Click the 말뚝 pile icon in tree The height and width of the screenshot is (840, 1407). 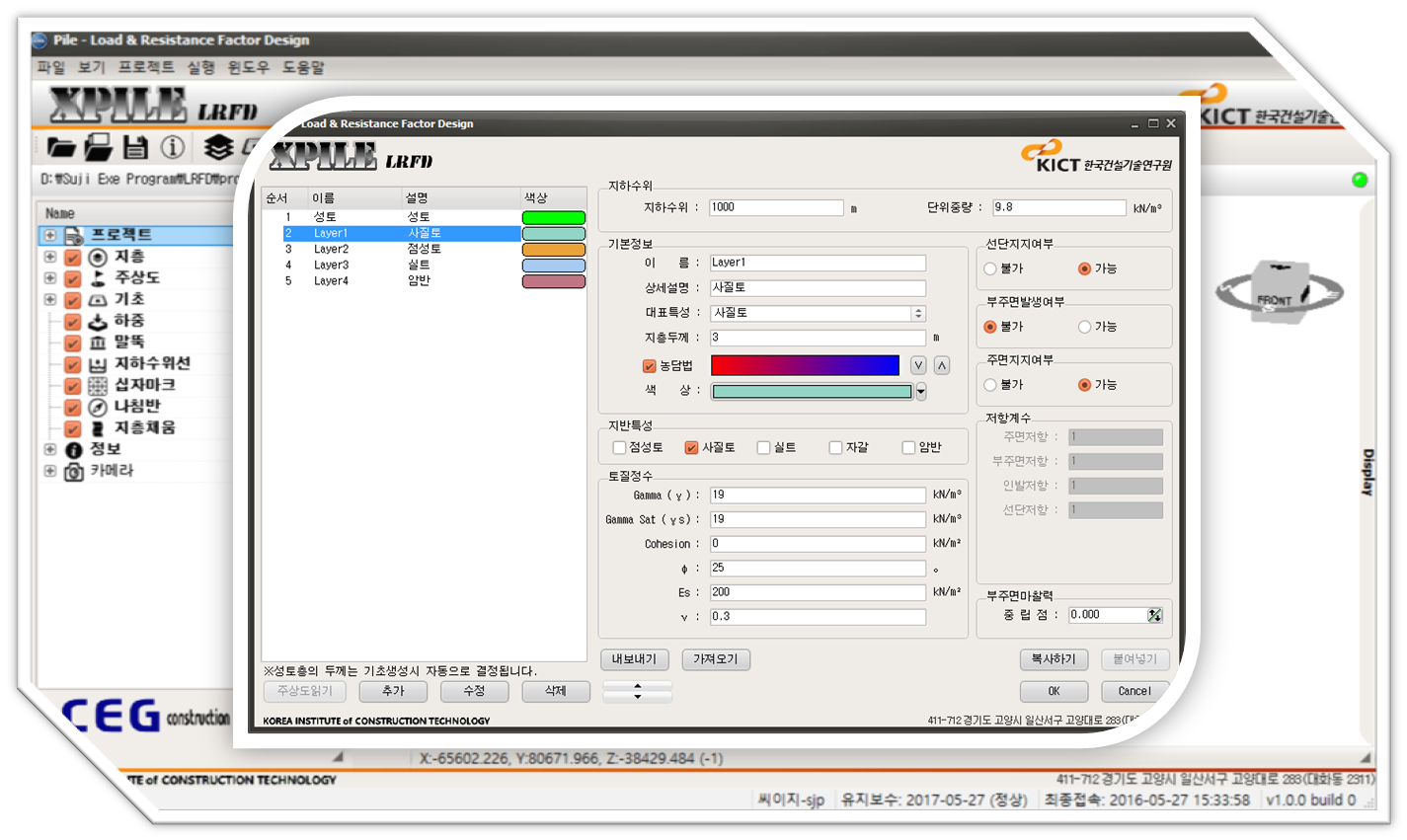(98, 343)
